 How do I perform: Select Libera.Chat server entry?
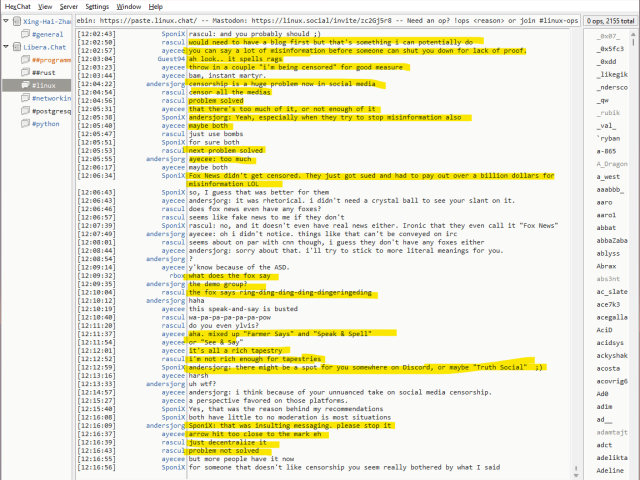[x=44, y=47]
